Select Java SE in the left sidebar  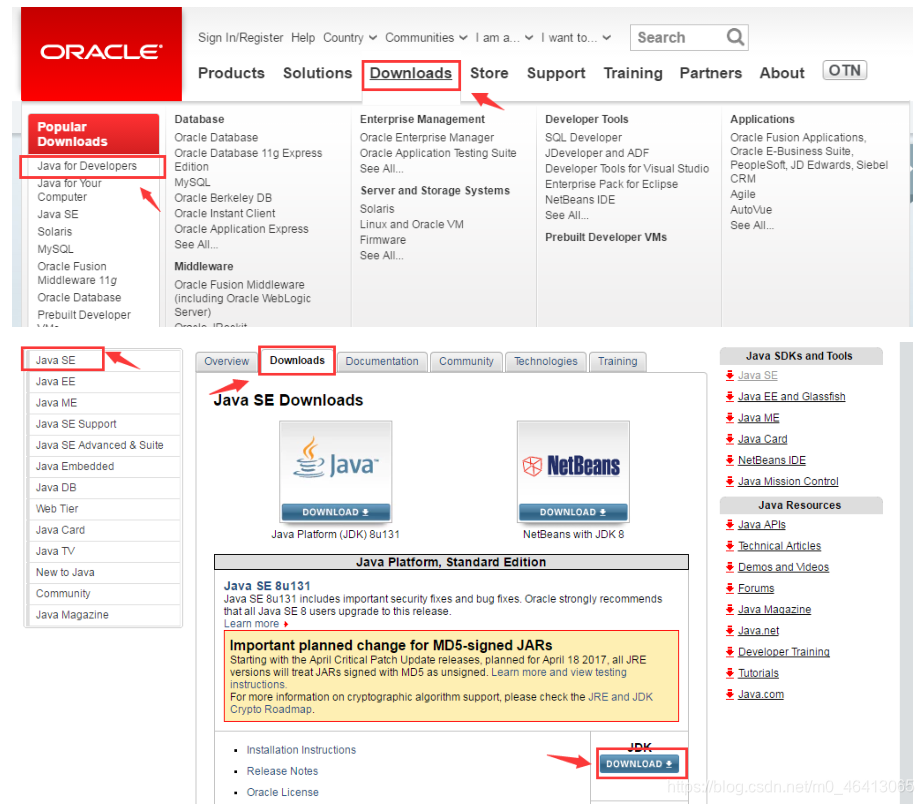click(x=55, y=360)
